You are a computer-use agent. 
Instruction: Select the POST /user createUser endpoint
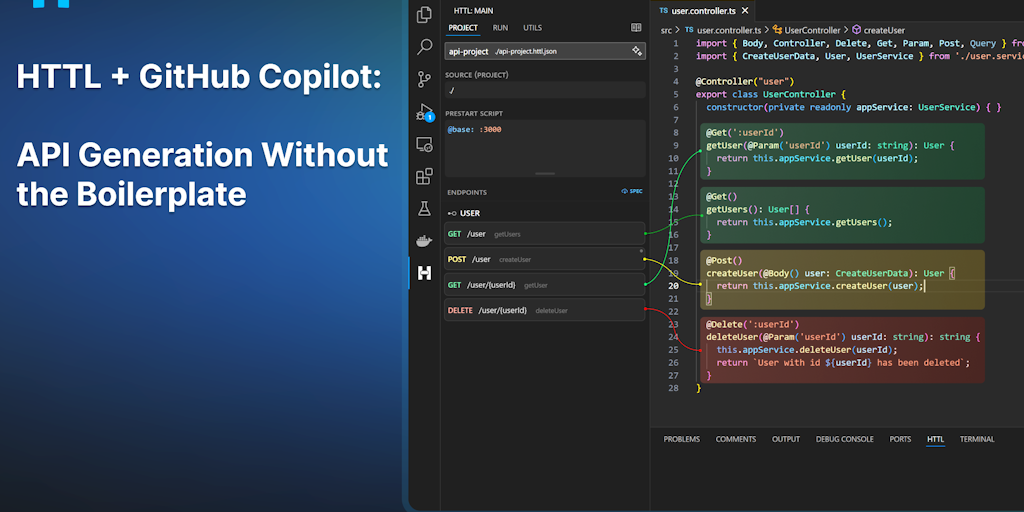pos(545,259)
